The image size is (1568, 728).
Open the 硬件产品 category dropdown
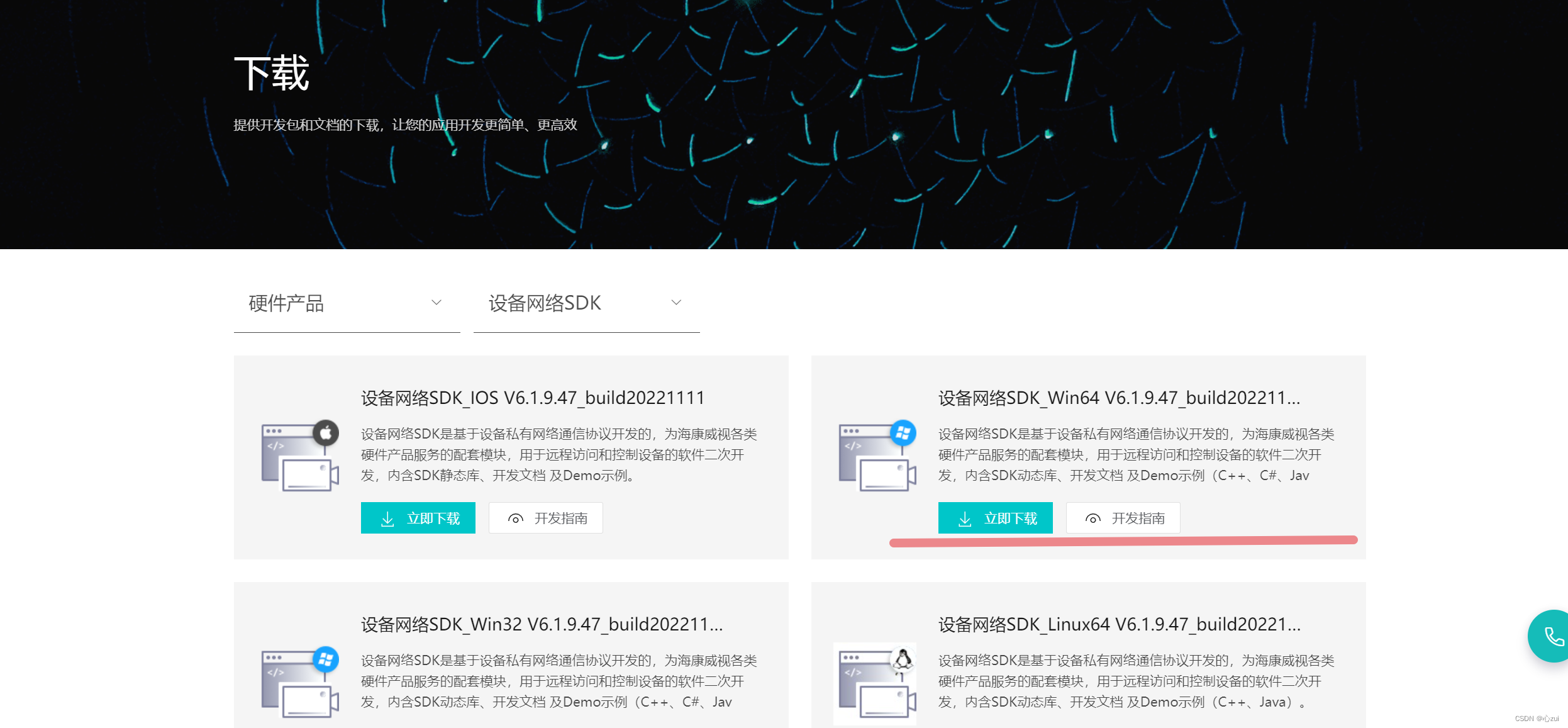347,304
